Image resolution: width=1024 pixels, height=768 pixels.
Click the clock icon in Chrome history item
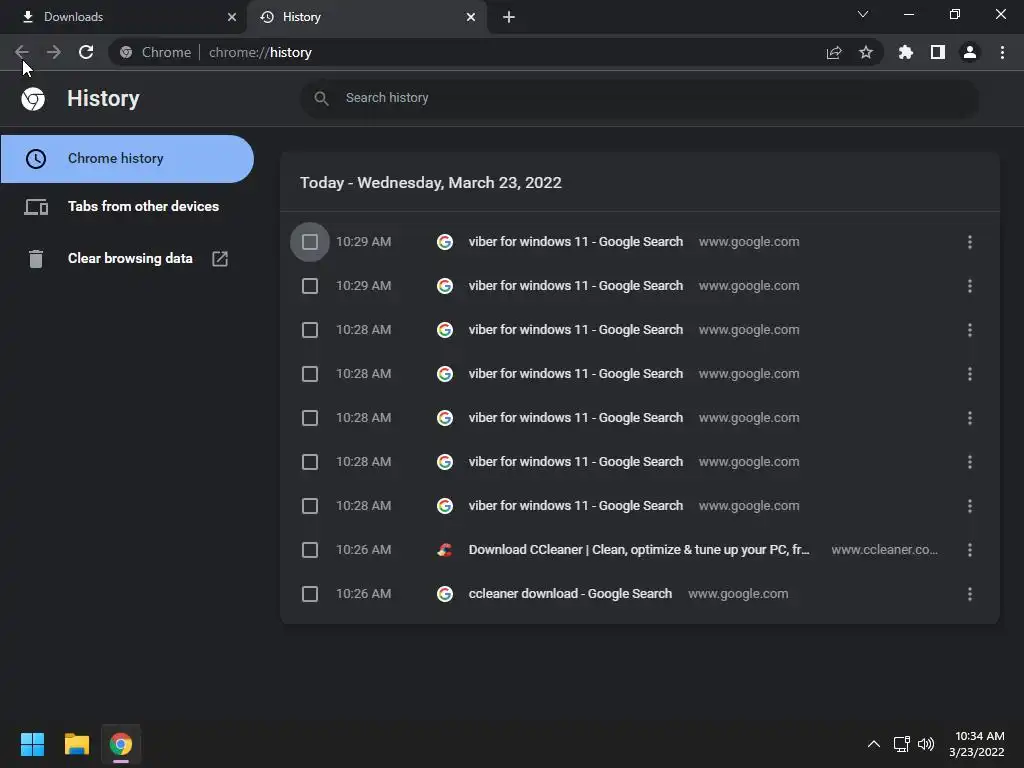pyautogui.click(x=36, y=159)
